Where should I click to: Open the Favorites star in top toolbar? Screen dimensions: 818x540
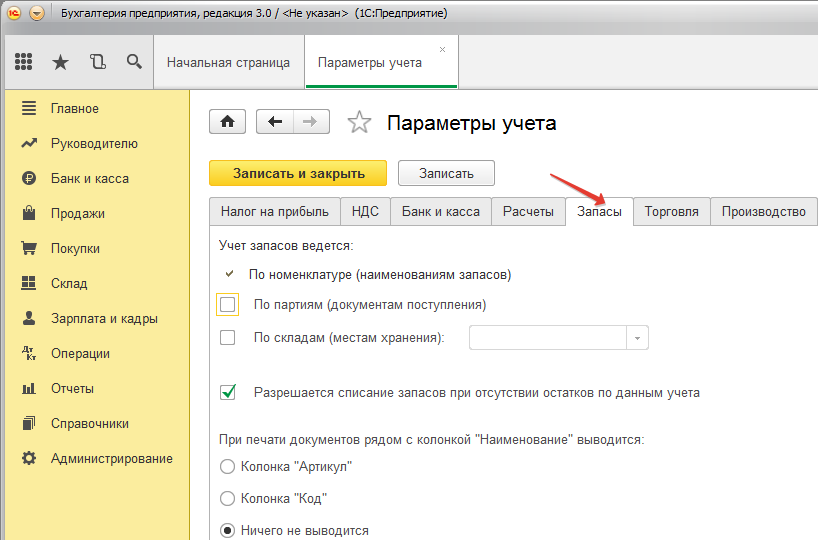pyautogui.click(x=60, y=62)
